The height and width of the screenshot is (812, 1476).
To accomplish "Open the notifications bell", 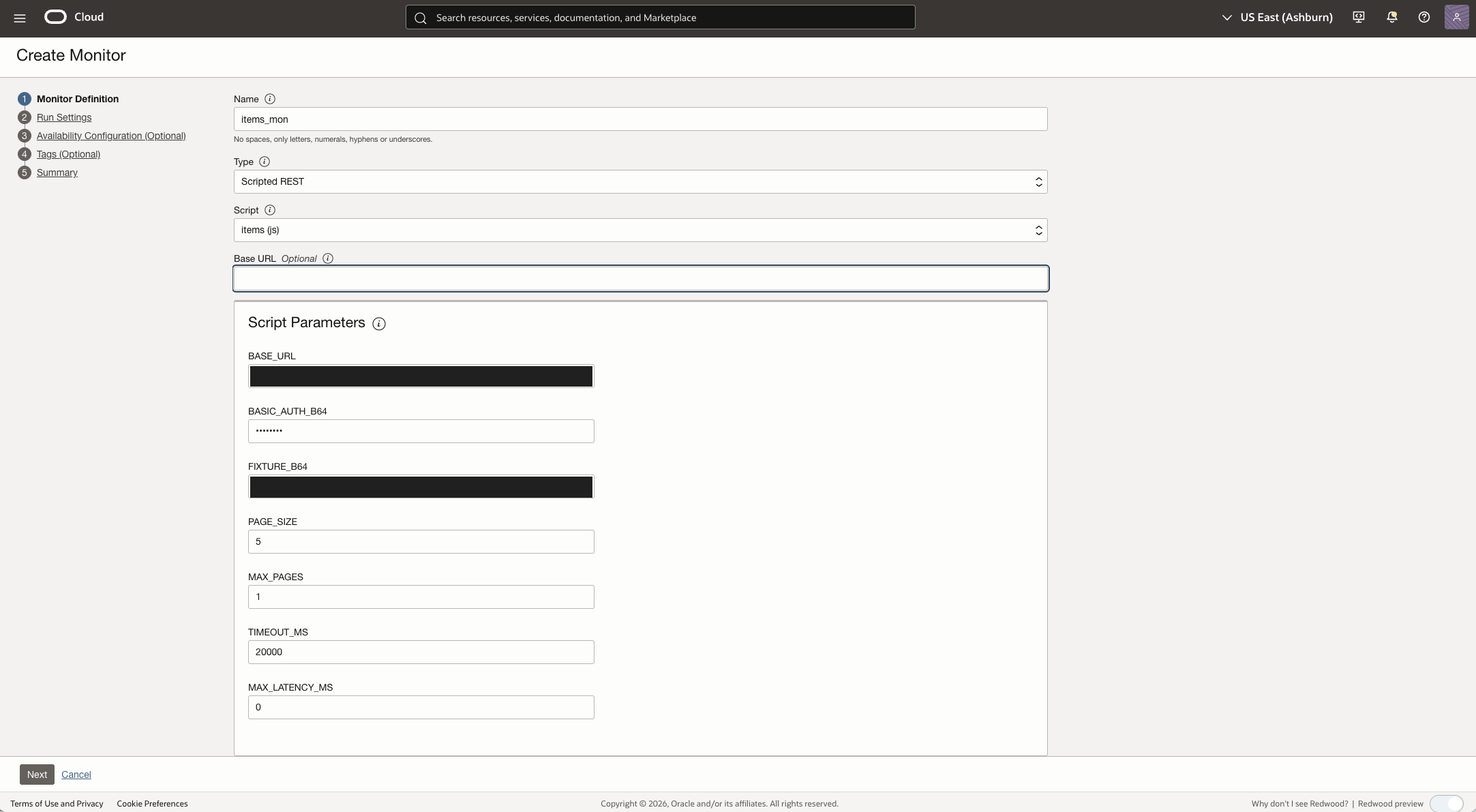I will coord(1391,17).
